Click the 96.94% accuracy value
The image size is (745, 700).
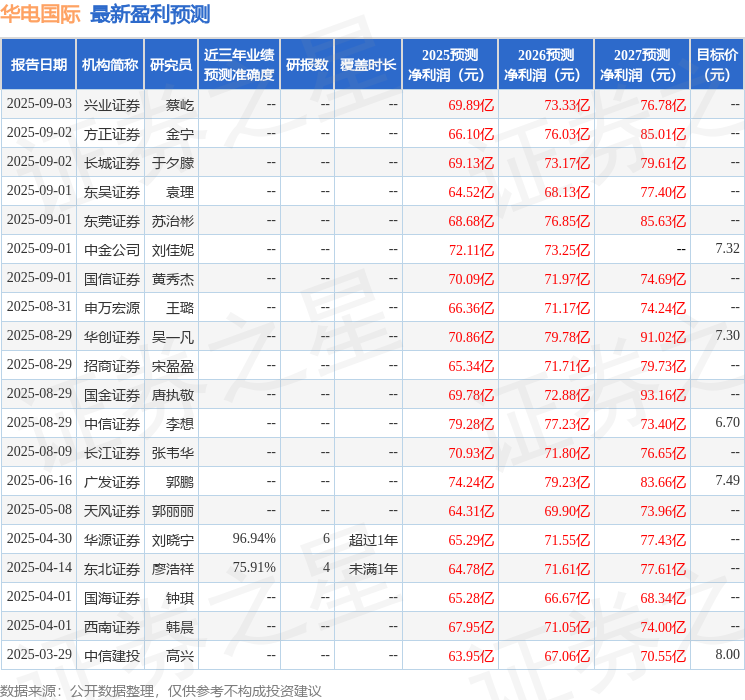pos(254,538)
